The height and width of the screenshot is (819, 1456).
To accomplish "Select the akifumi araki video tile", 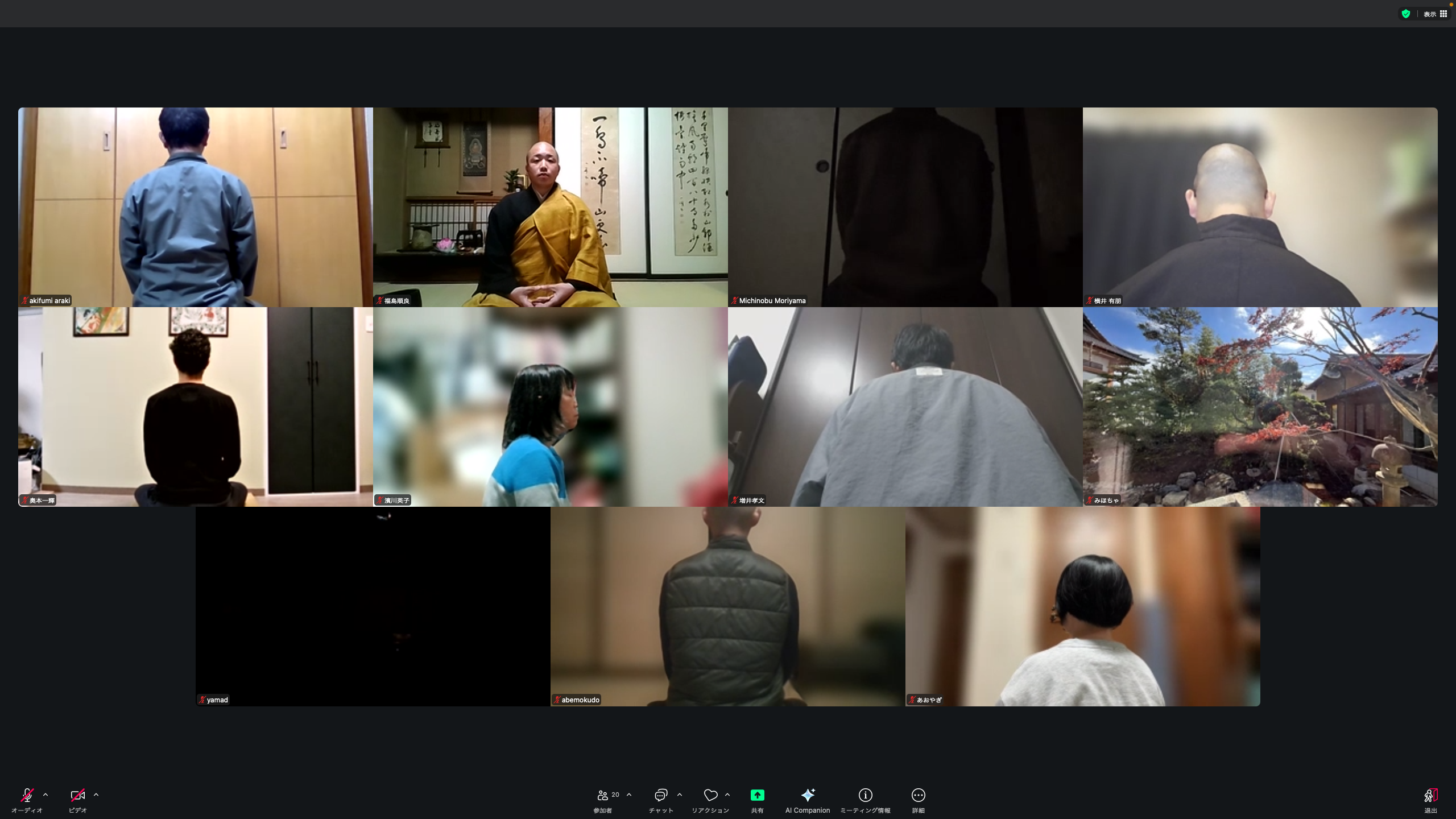I will click(x=195, y=207).
